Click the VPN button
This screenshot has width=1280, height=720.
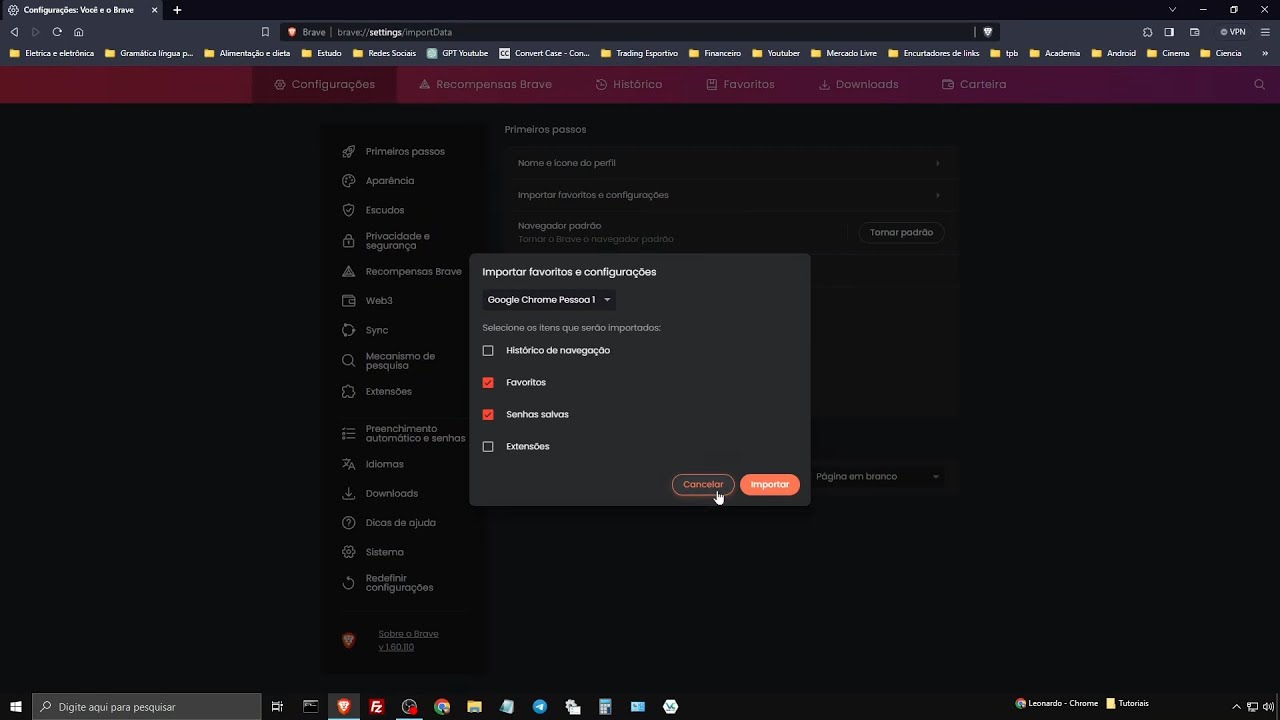coord(1233,32)
